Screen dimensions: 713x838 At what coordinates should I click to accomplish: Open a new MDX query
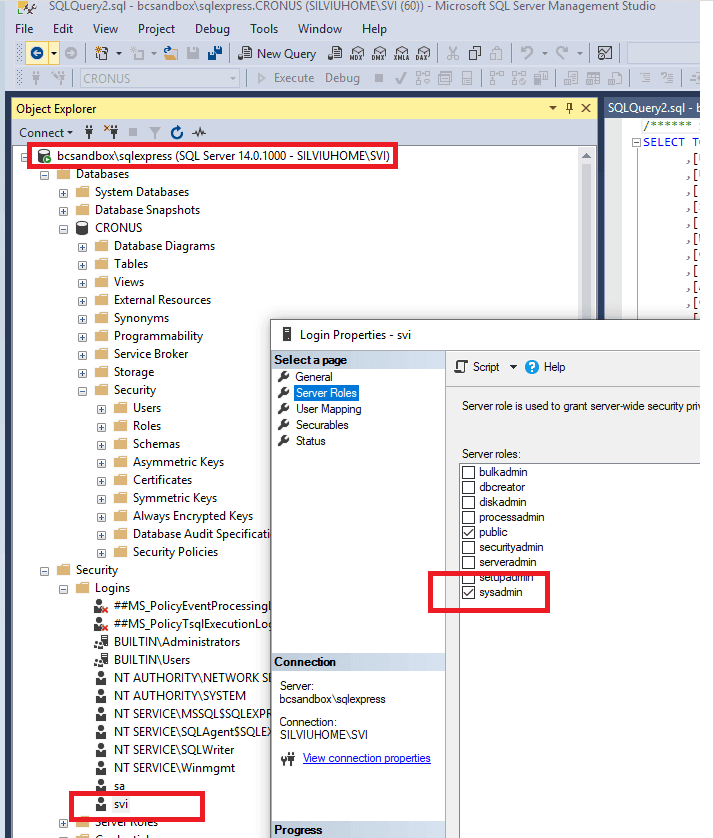357,53
